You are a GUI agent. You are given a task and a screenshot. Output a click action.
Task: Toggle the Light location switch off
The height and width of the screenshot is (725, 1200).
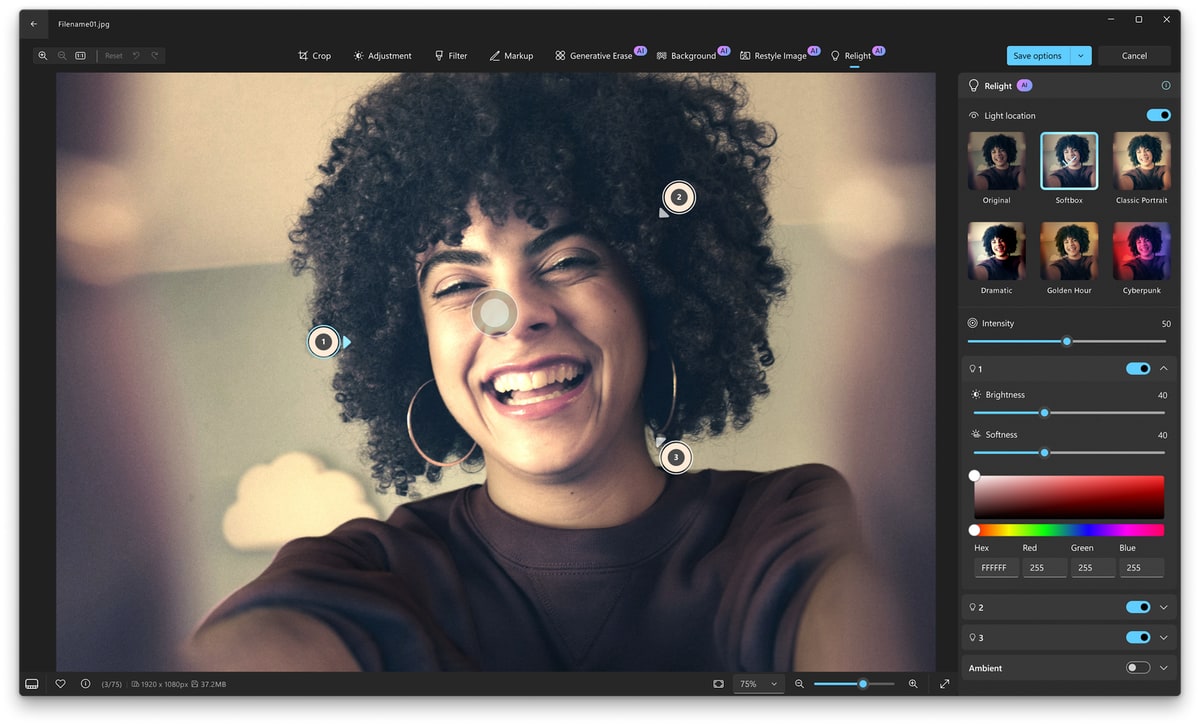[1158, 116]
